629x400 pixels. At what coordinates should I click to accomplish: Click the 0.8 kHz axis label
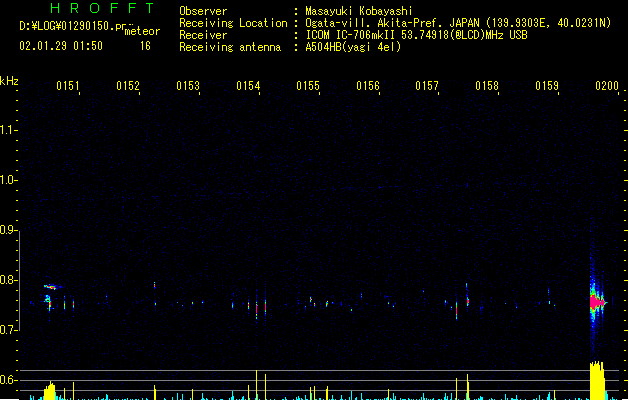tap(8, 280)
